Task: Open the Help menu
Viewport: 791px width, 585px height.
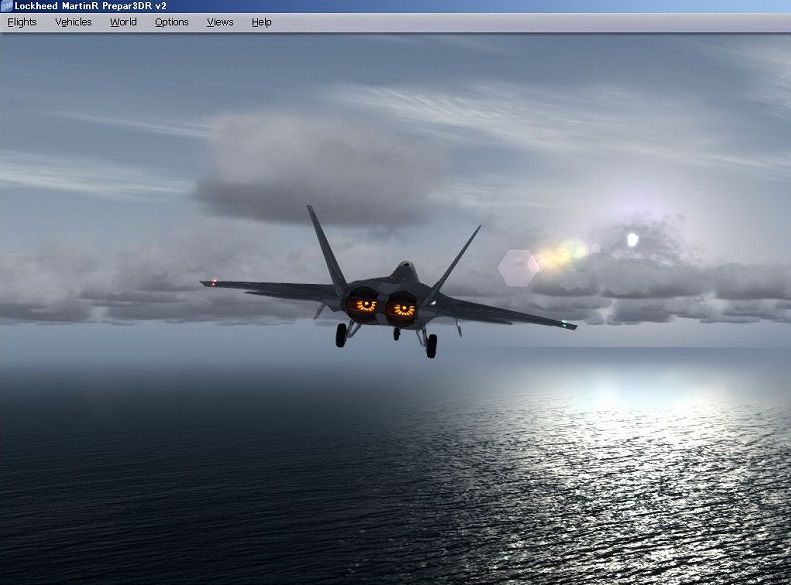Action: click(261, 22)
